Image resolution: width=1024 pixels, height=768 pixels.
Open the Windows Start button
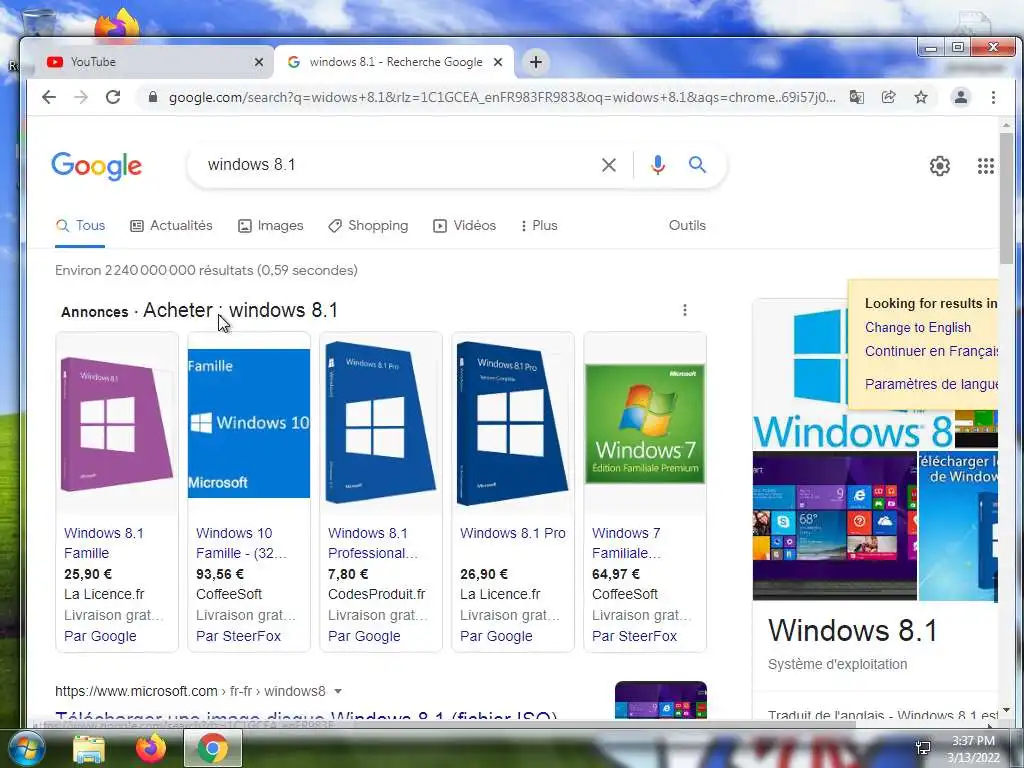25,748
